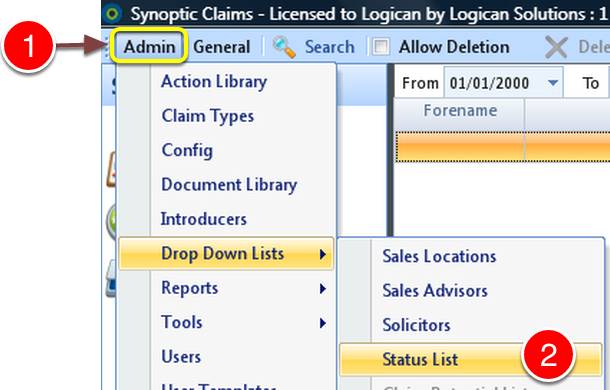Click the Search magnifier icon
The height and width of the screenshot is (390, 610).
click(284, 47)
